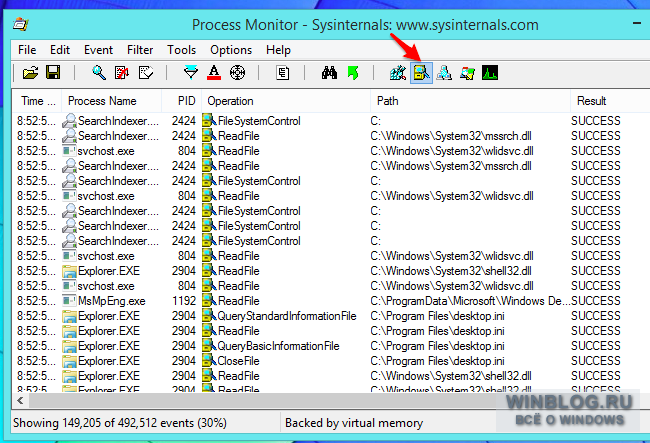This screenshot has width=650, height=443.
Task: Open the Filter funnel toolbar icon
Action: coord(191,73)
